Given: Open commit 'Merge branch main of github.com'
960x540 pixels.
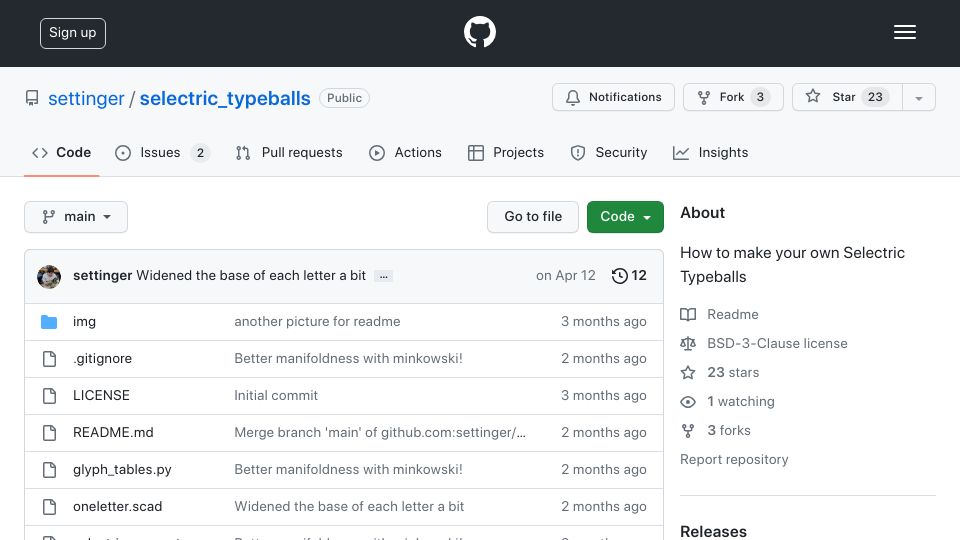Looking at the screenshot, I should (x=380, y=433).
